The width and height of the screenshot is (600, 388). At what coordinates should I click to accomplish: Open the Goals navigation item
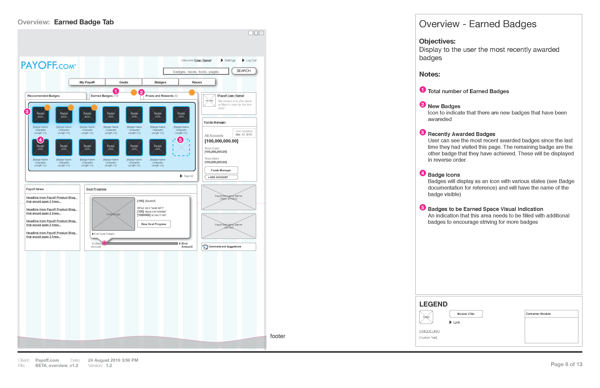click(x=124, y=82)
